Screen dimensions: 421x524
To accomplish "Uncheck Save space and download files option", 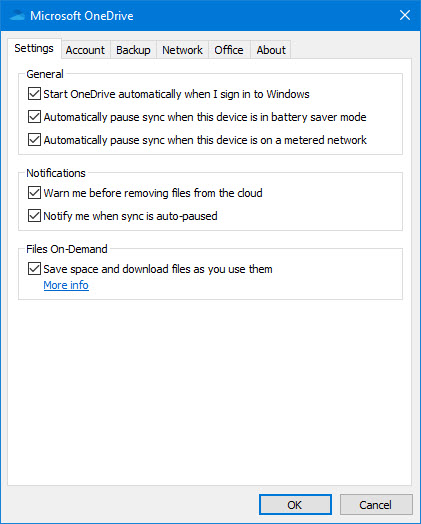I will point(34,269).
